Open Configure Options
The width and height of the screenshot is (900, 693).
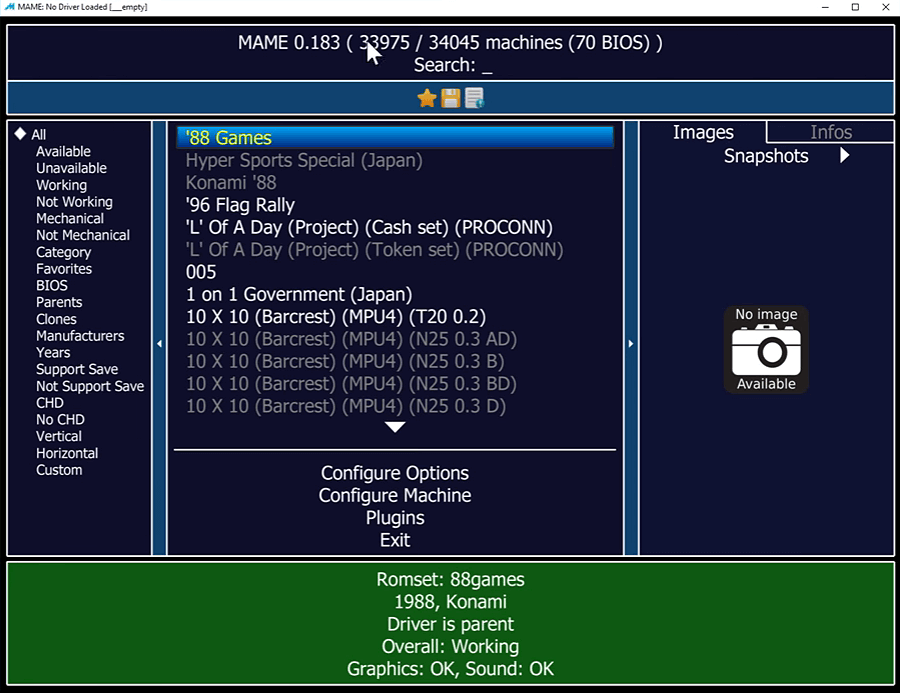point(395,473)
